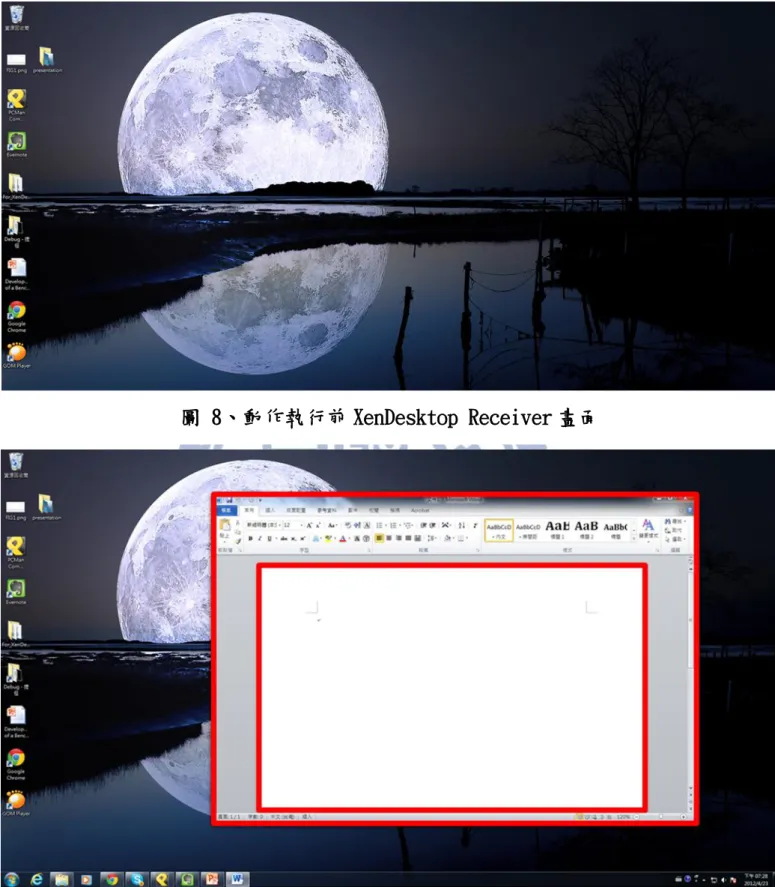Click the Word icon on the taskbar

tap(237, 879)
